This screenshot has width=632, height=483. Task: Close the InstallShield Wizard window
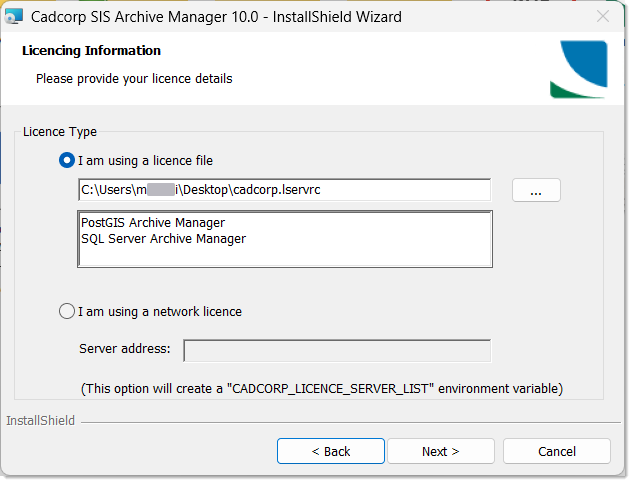[602, 17]
